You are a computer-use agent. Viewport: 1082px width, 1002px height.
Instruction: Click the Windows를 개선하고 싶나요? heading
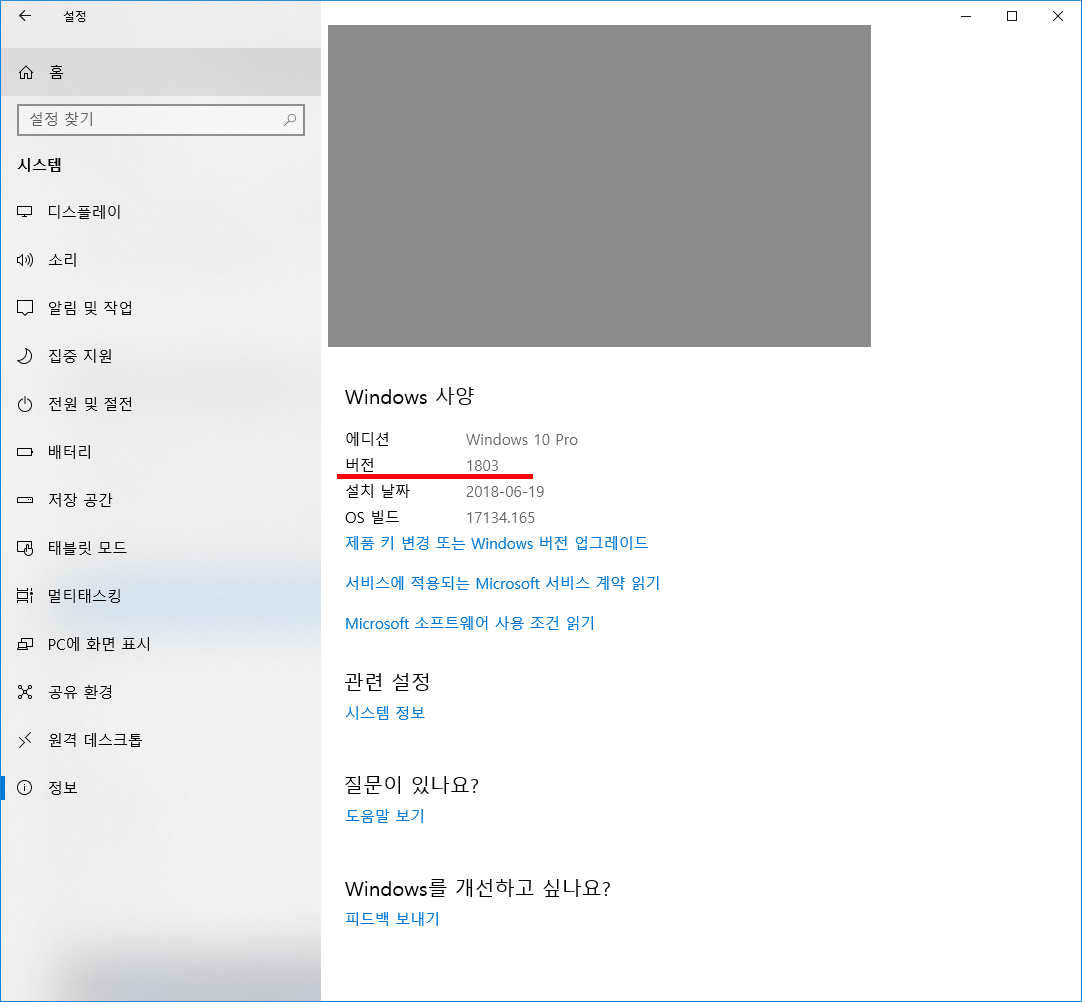478,887
